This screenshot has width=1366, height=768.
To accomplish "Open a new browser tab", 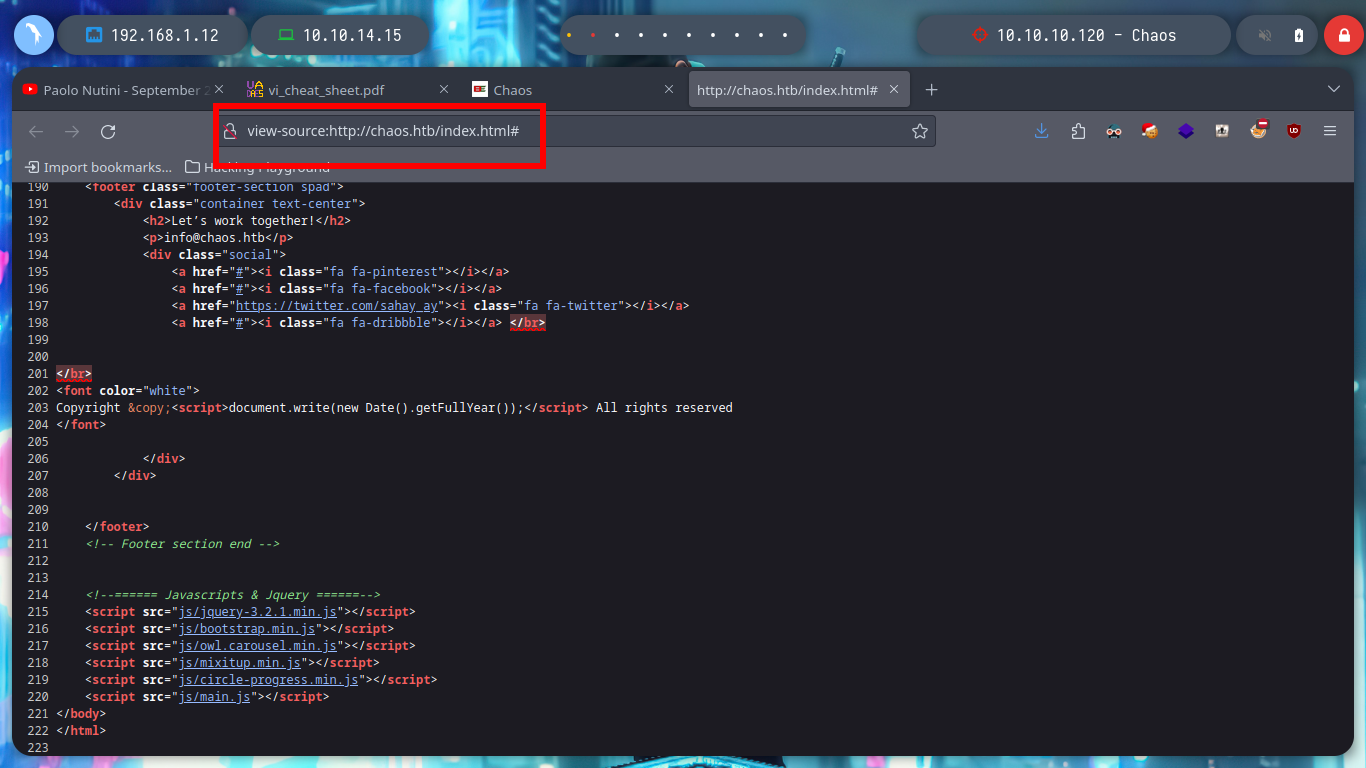I will point(931,90).
